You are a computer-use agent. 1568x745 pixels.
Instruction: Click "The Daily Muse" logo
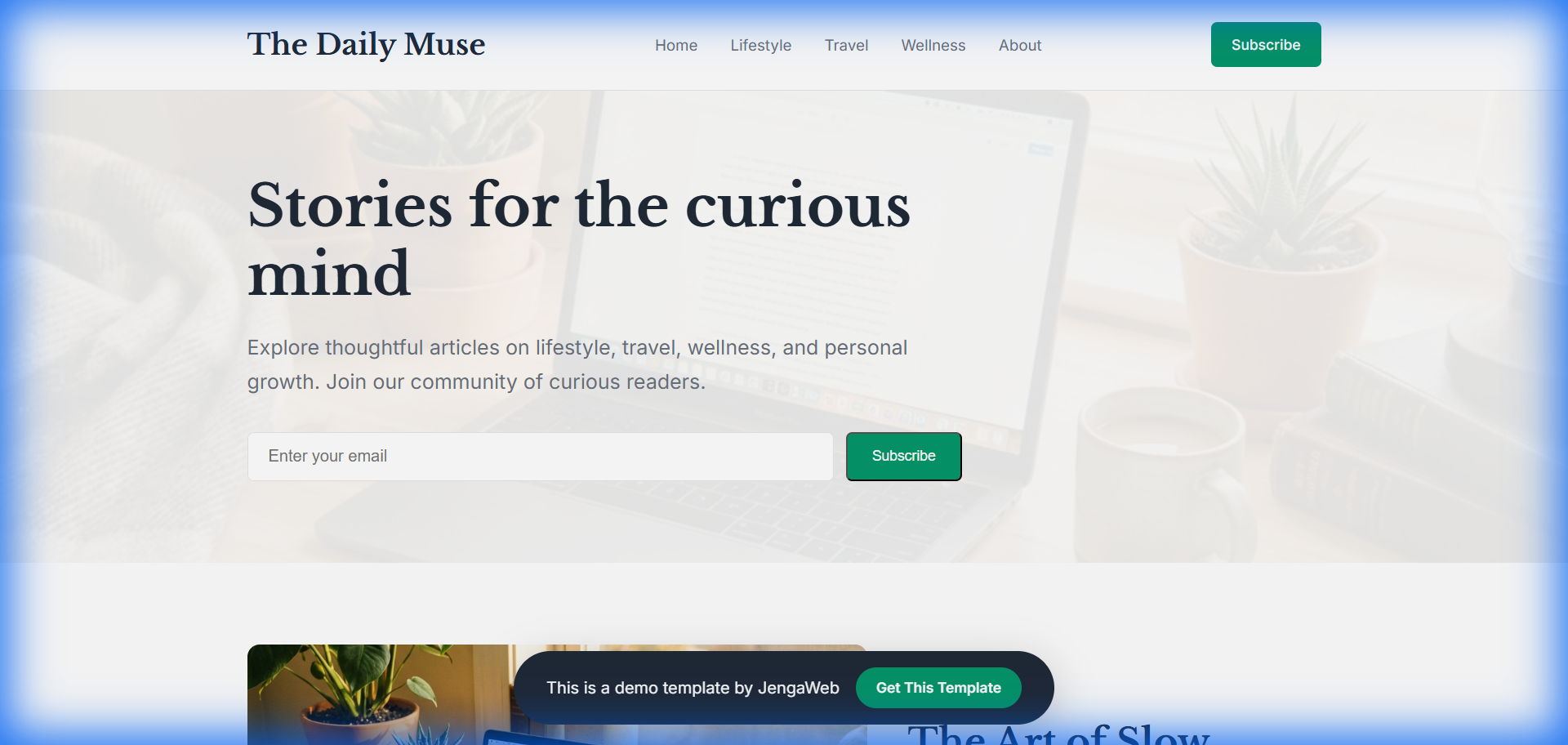(x=366, y=44)
